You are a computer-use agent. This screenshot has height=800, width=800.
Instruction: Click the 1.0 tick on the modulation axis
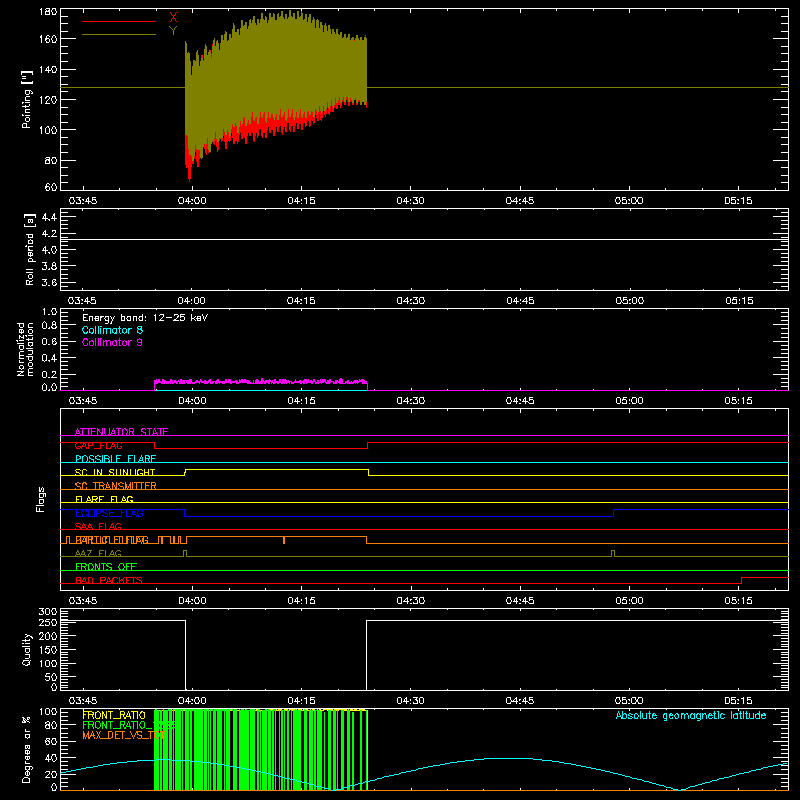(49, 312)
